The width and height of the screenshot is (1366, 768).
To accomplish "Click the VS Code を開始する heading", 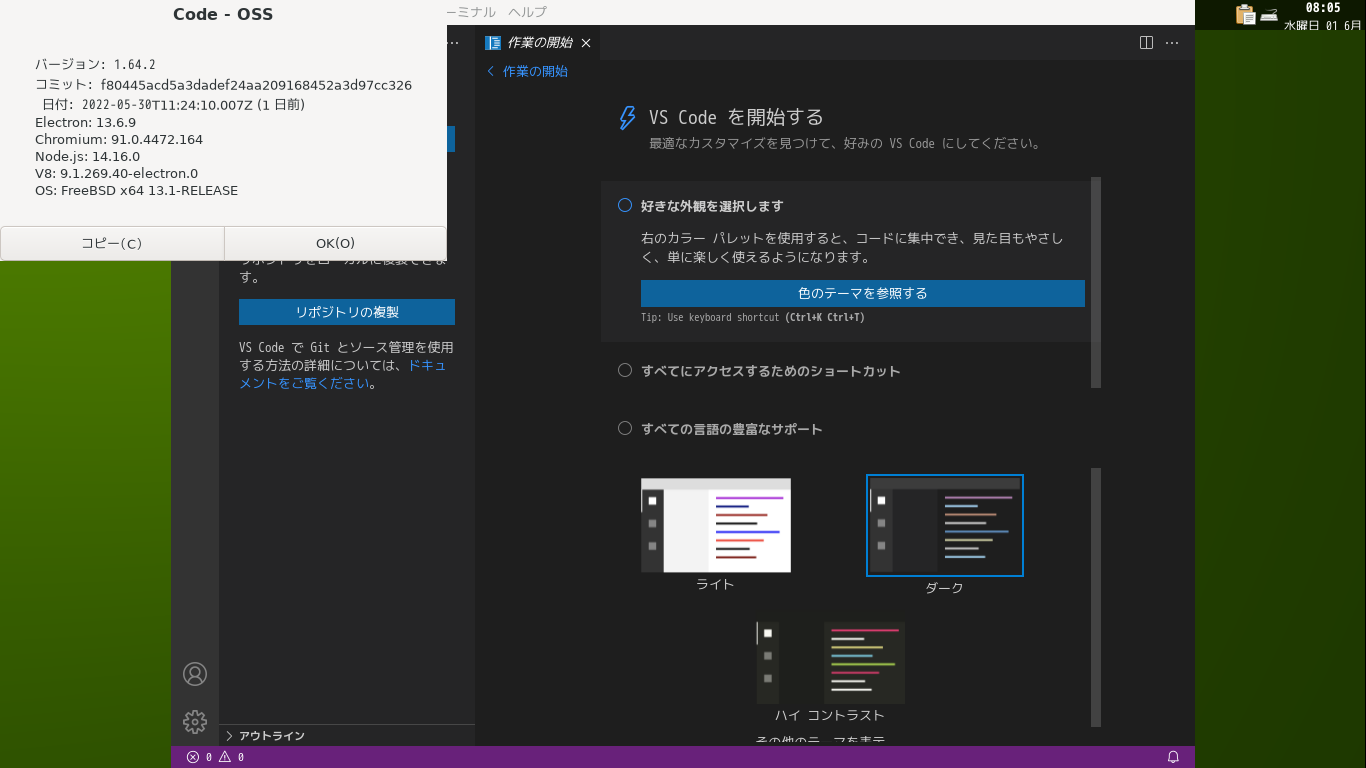I will 736,117.
